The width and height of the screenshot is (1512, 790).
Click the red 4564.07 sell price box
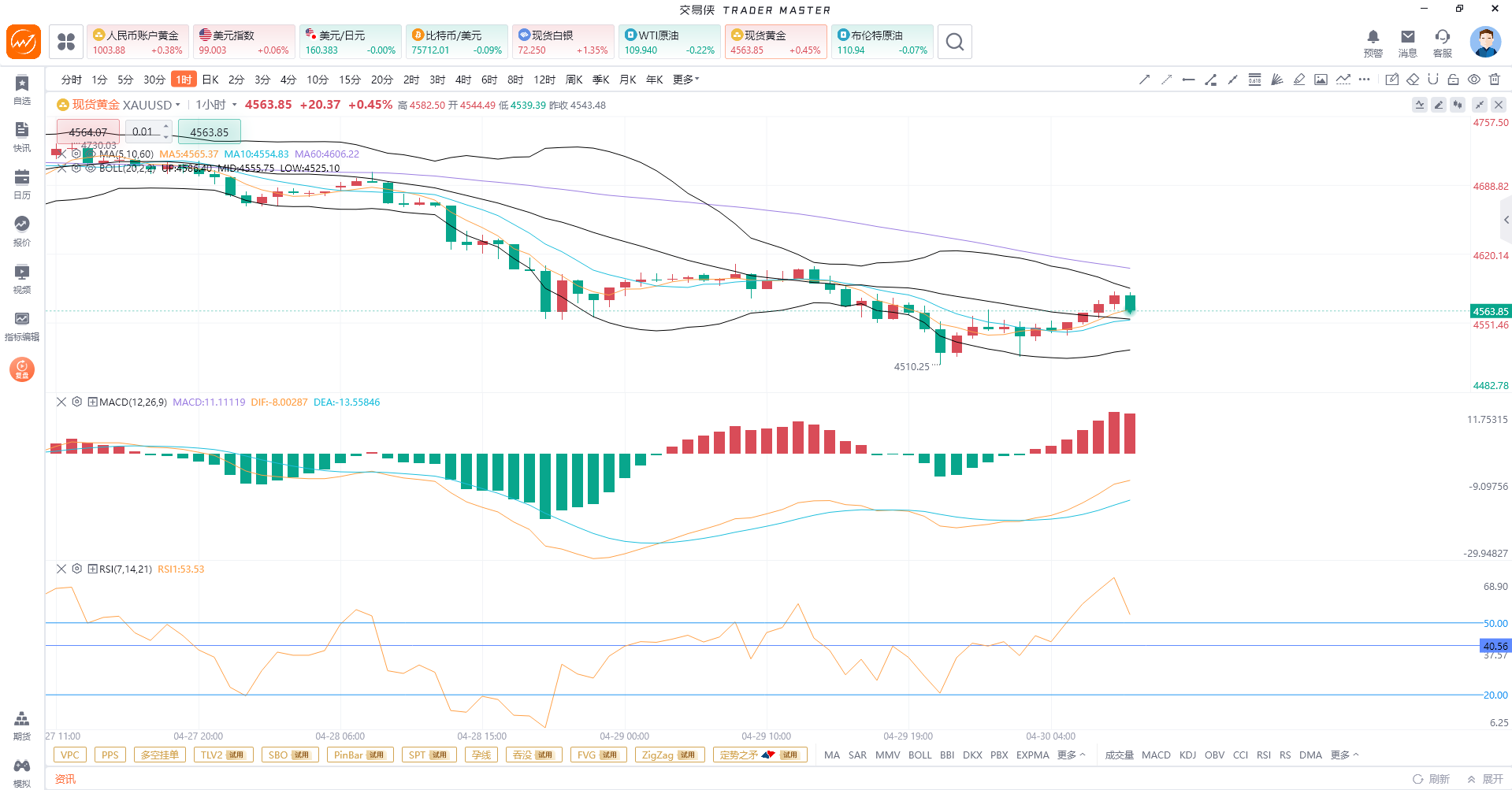click(87, 132)
